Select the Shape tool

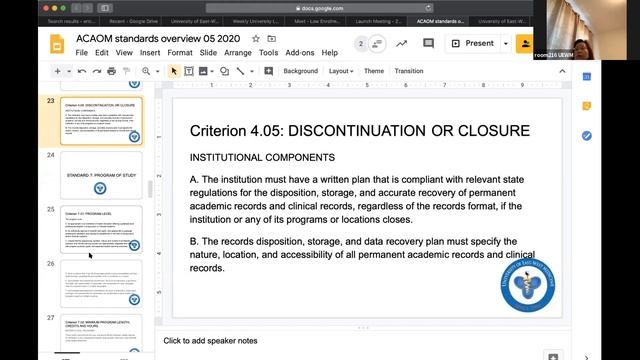coord(224,71)
